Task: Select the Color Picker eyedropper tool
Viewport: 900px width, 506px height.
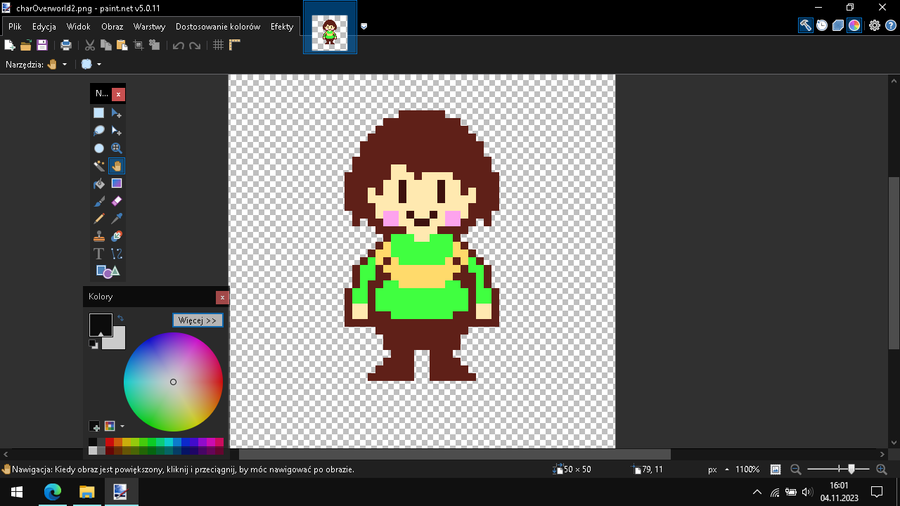Action: pyautogui.click(x=117, y=219)
